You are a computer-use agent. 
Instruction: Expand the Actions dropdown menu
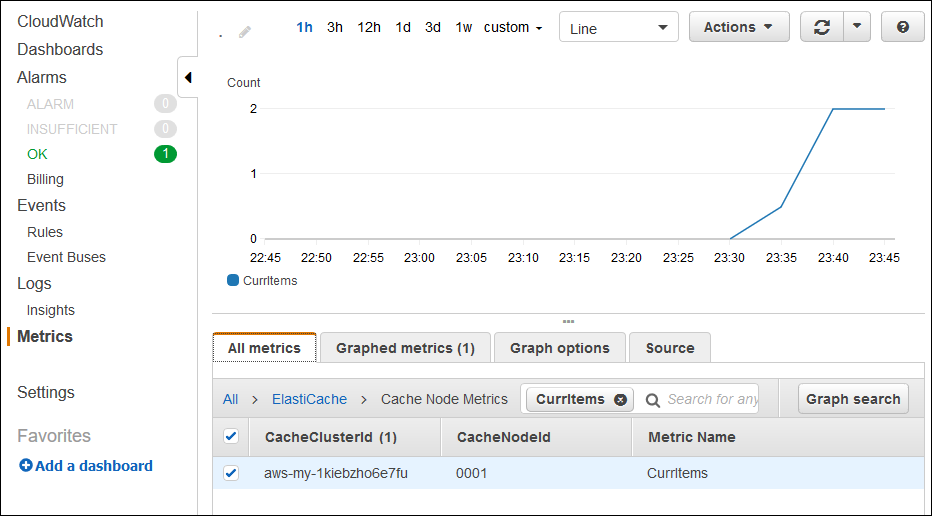click(738, 28)
